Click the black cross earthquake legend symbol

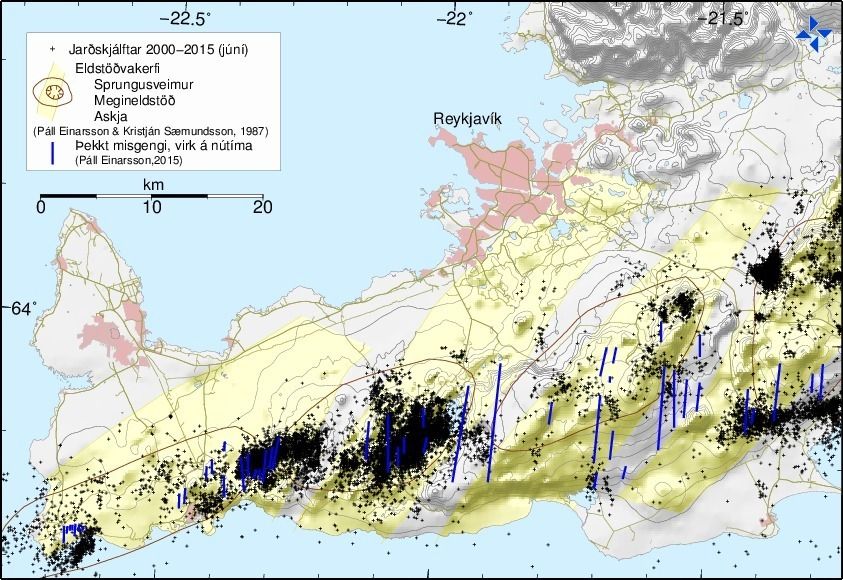point(52,49)
